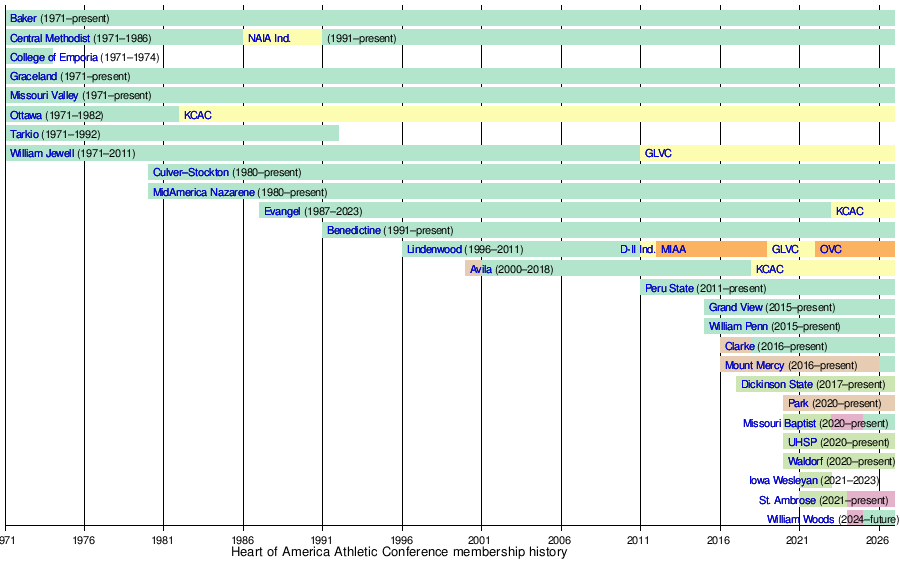The image size is (900, 565).
Task: Click the Missouri Valley link
Action: click(x=44, y=95)
